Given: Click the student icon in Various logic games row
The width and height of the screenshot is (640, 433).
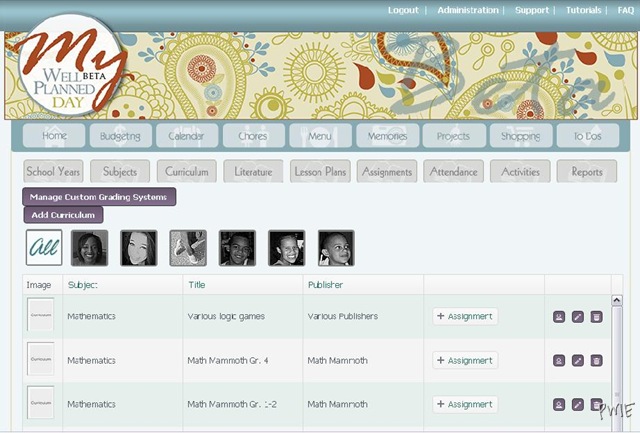Looking at the screenshot, I should [559, 317].
